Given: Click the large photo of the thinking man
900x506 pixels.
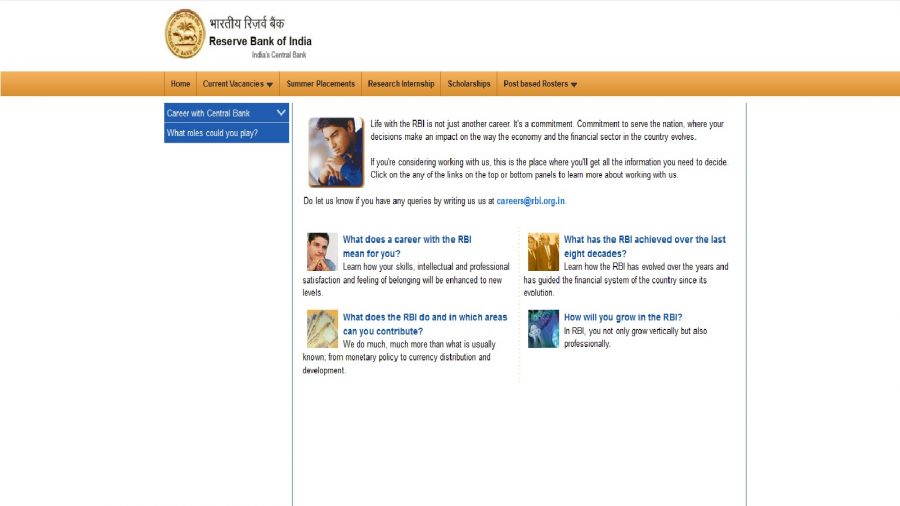Looking at the screenshot, I should click(x=336, y=153).
